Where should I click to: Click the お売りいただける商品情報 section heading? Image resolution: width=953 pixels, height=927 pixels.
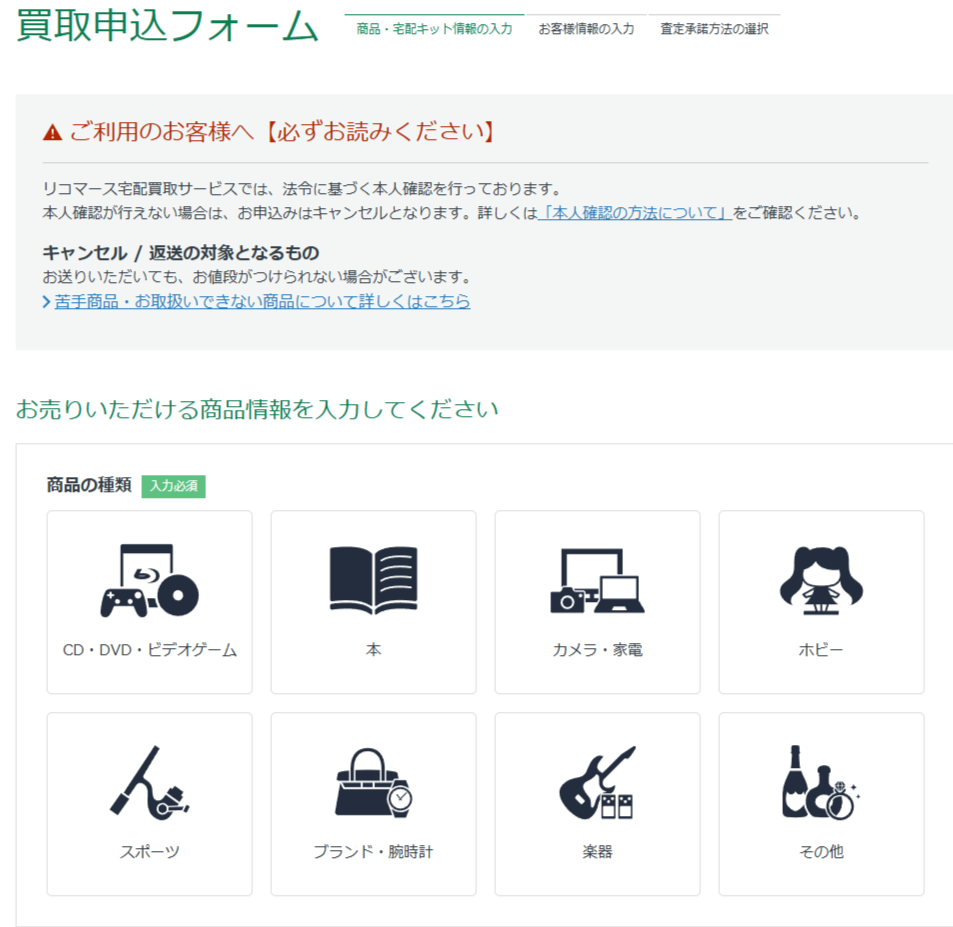click(257, 410)
